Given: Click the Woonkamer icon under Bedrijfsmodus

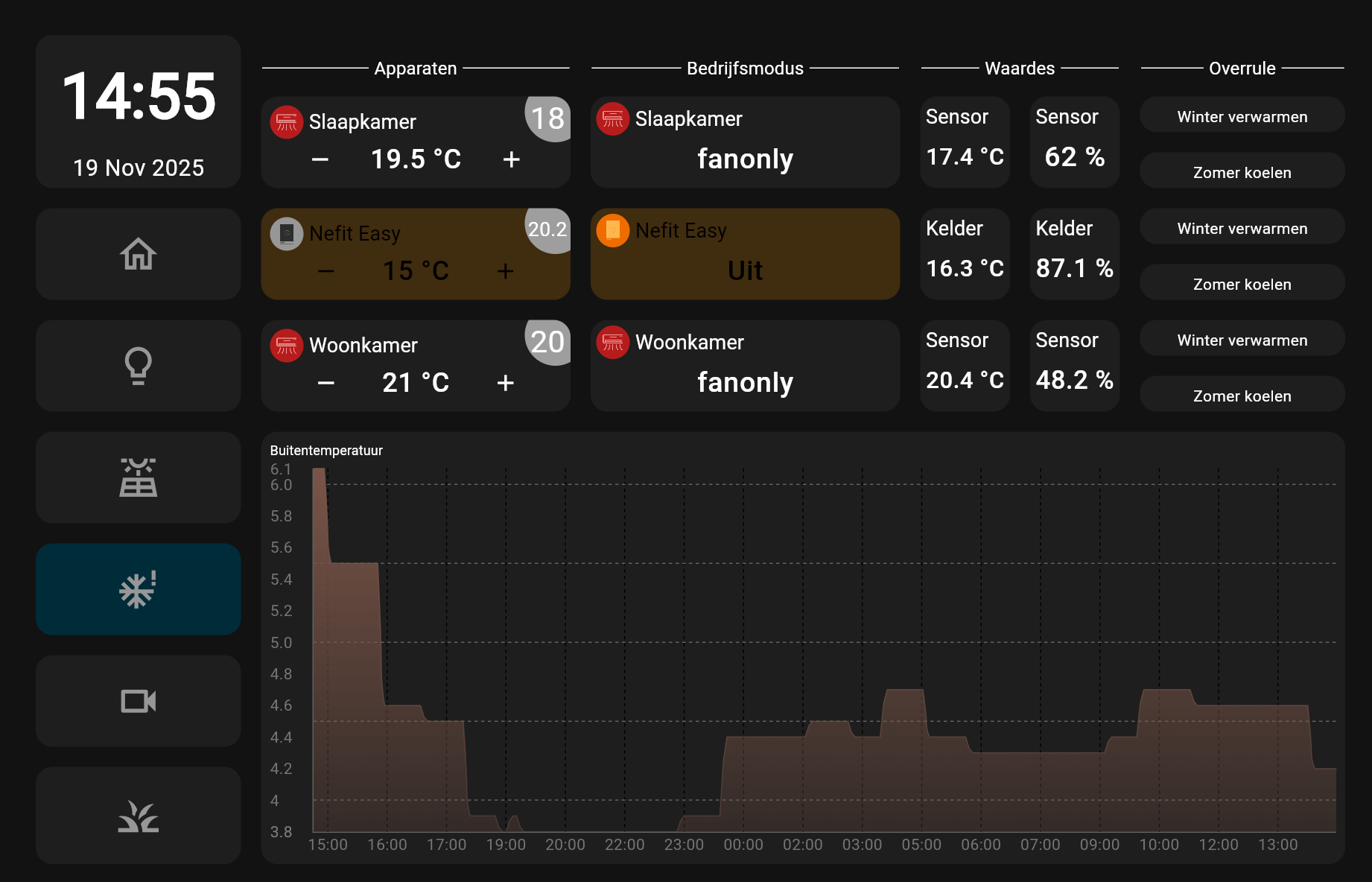Looking at the screenshot, I should click(613, 343).
